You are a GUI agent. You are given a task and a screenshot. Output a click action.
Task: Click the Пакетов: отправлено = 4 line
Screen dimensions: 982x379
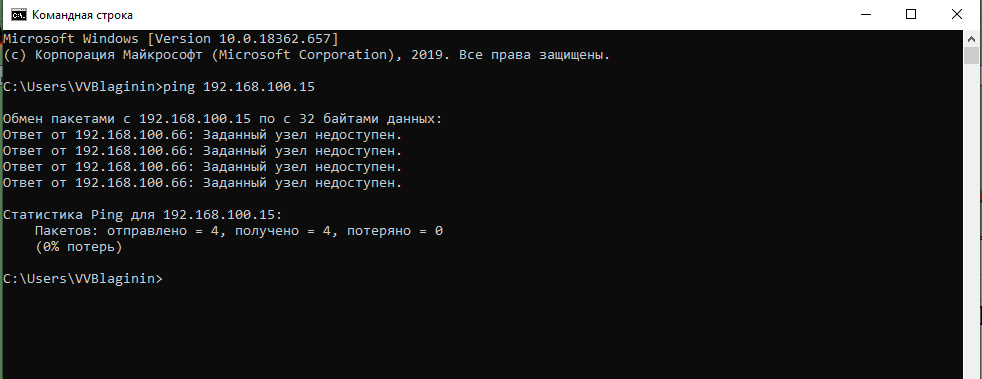pos(239,231)
